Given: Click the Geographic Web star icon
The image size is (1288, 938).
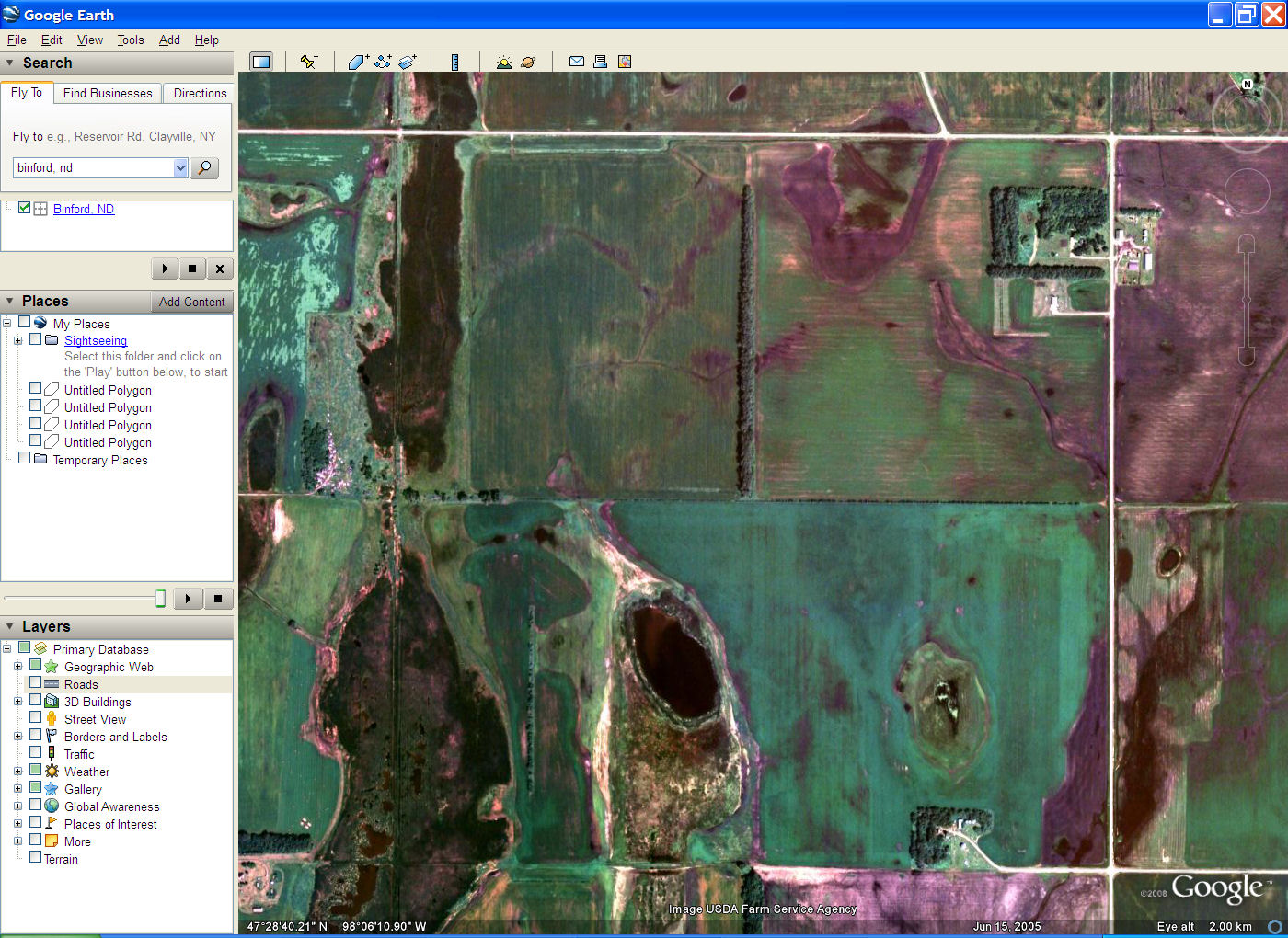Looking at the screenshot, I should [52, 666].
